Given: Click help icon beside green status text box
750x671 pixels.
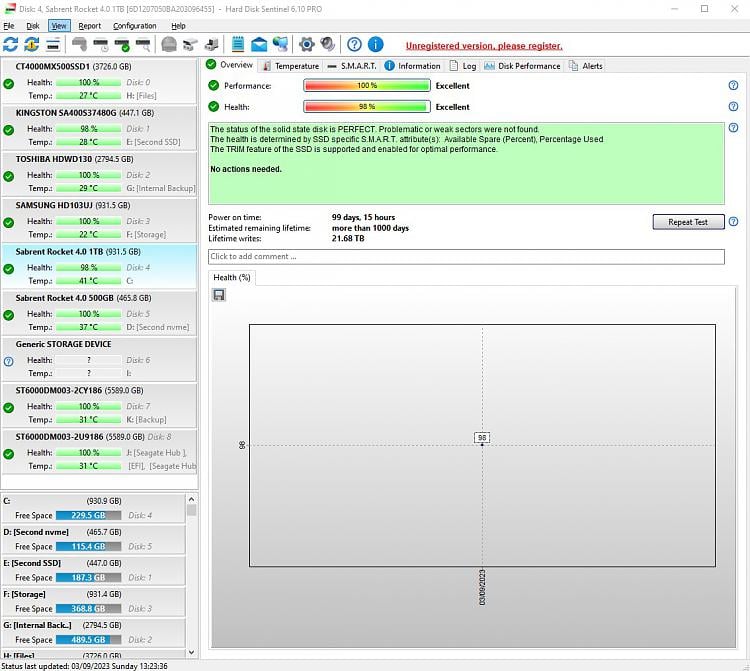Looking at the screenshot, I should pyautogui.click(x=733, y=128).
